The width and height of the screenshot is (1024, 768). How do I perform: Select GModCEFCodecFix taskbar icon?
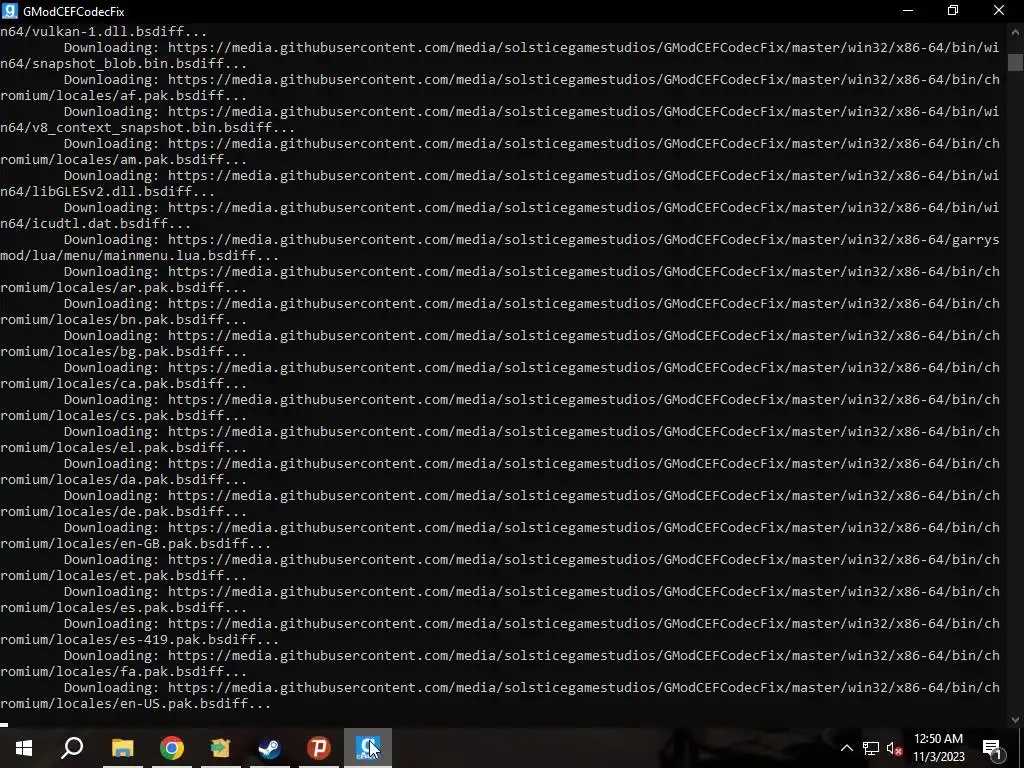click(x=368, y=748)
